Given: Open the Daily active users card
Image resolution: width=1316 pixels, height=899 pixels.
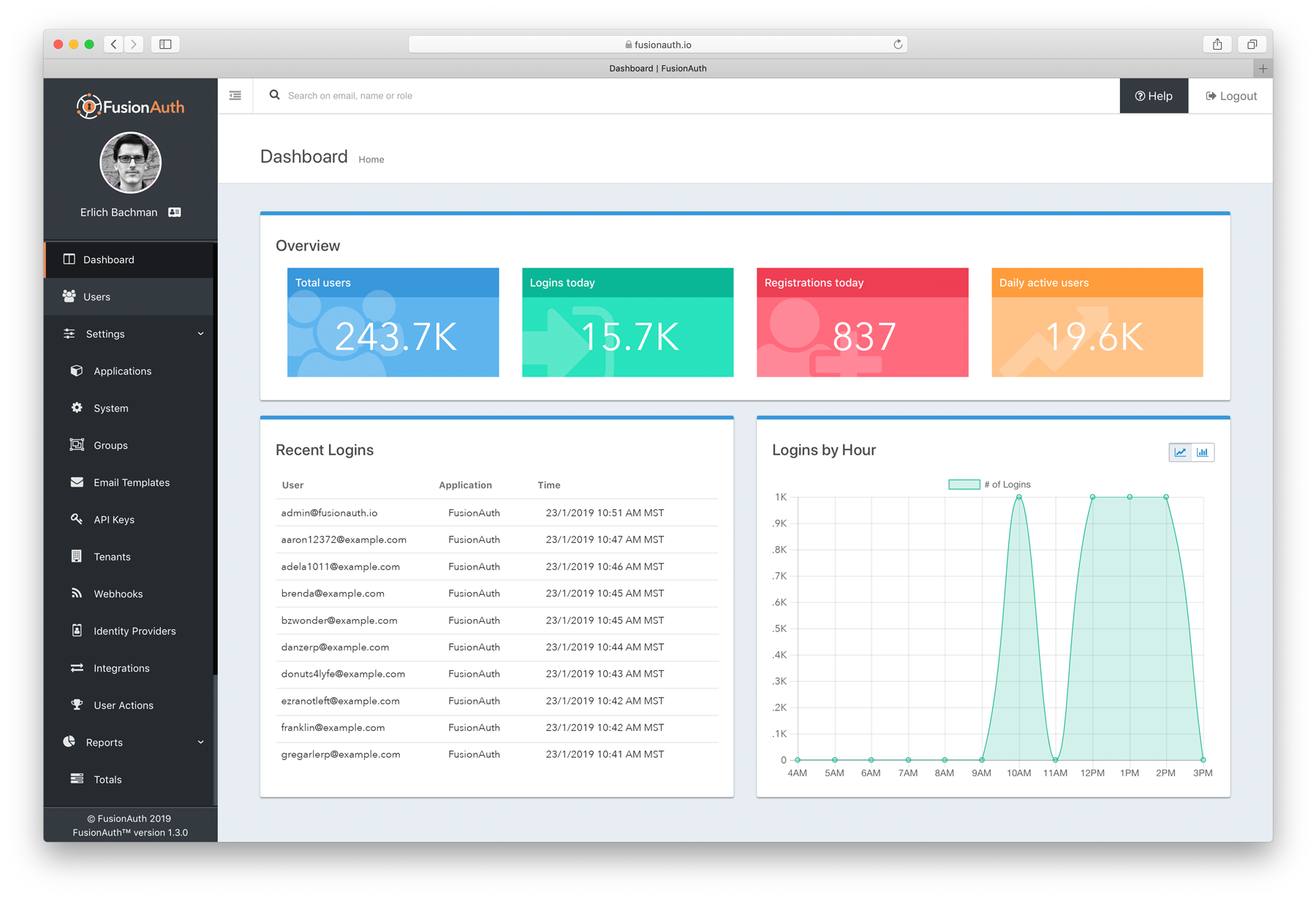Looking at the screenshot, I should pos(1097,322).
